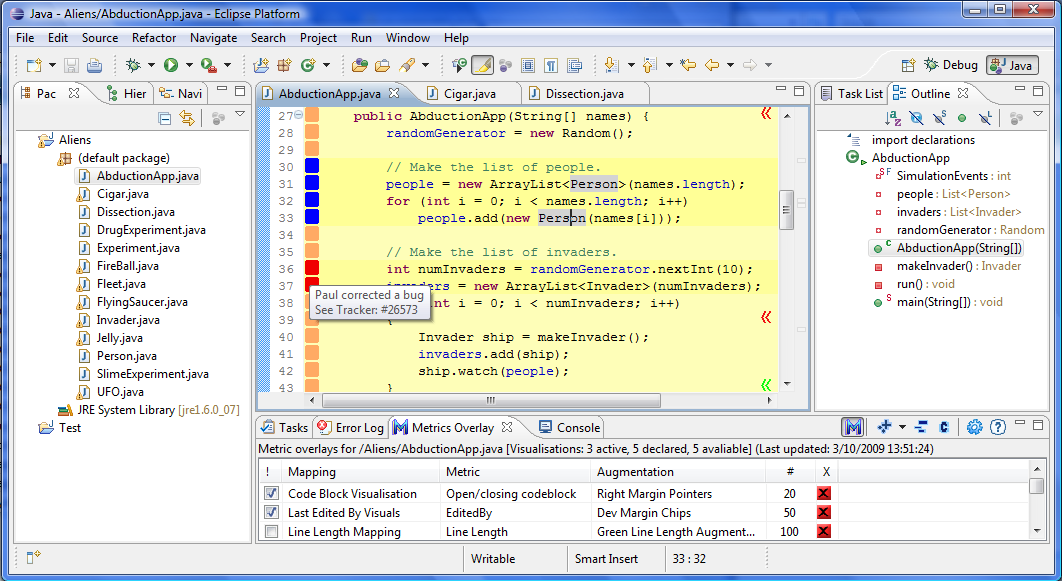Select FlyingSaucer.java in Package Explorer

click(142, 302)
